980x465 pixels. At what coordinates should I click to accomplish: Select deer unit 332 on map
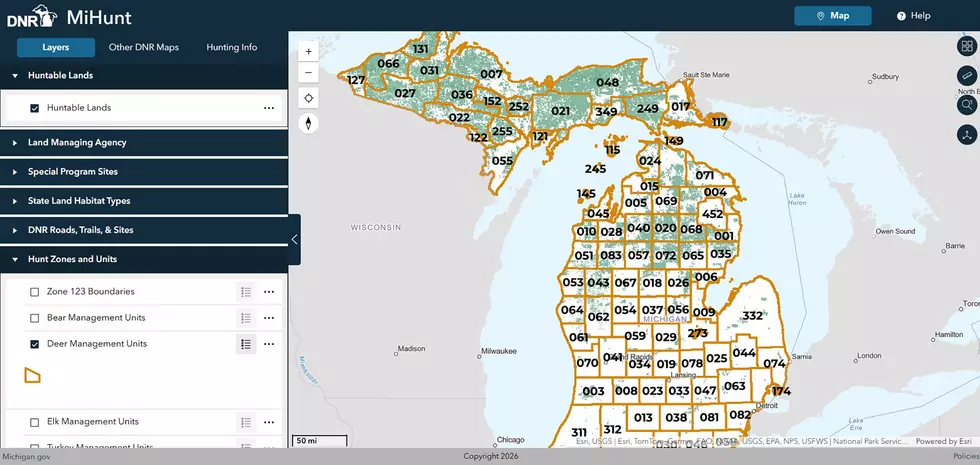point(752,316)
